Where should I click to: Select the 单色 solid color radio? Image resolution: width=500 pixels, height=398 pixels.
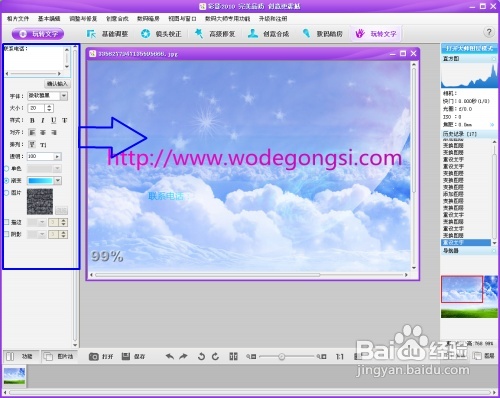pos(7,169)
